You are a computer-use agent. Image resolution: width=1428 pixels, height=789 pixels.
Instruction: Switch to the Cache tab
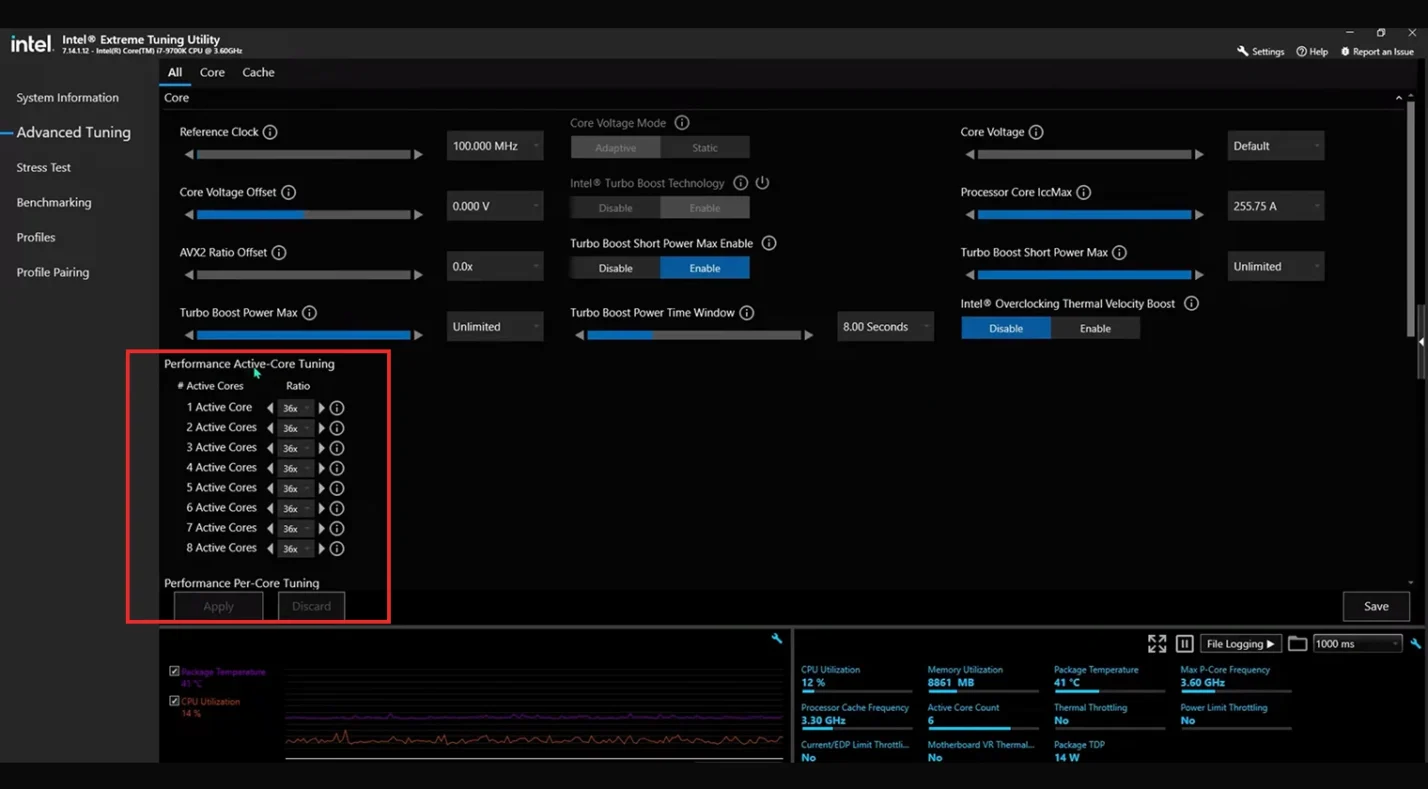point(258,72)
